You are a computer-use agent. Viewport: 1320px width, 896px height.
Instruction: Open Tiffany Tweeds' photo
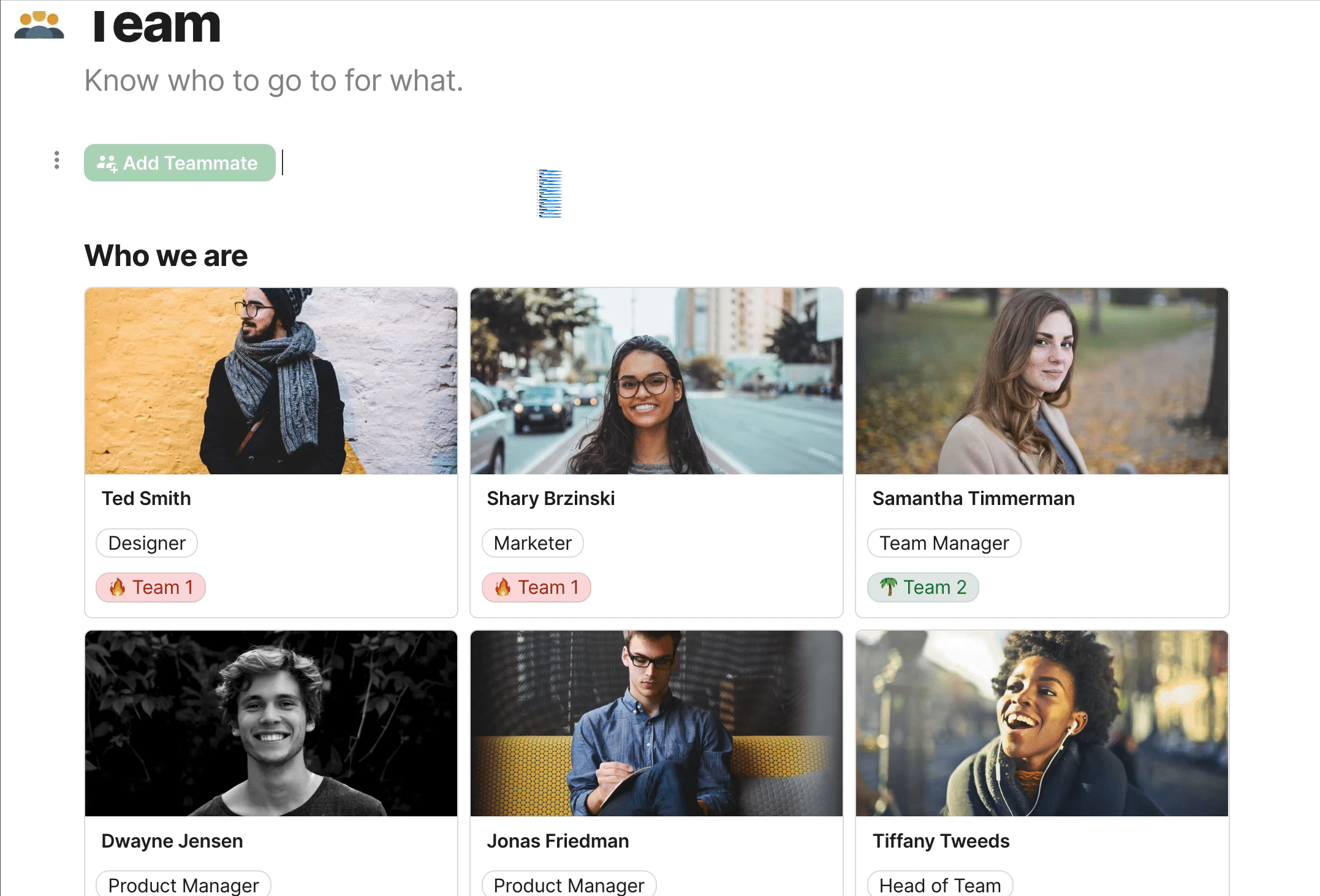(1042, 723)
